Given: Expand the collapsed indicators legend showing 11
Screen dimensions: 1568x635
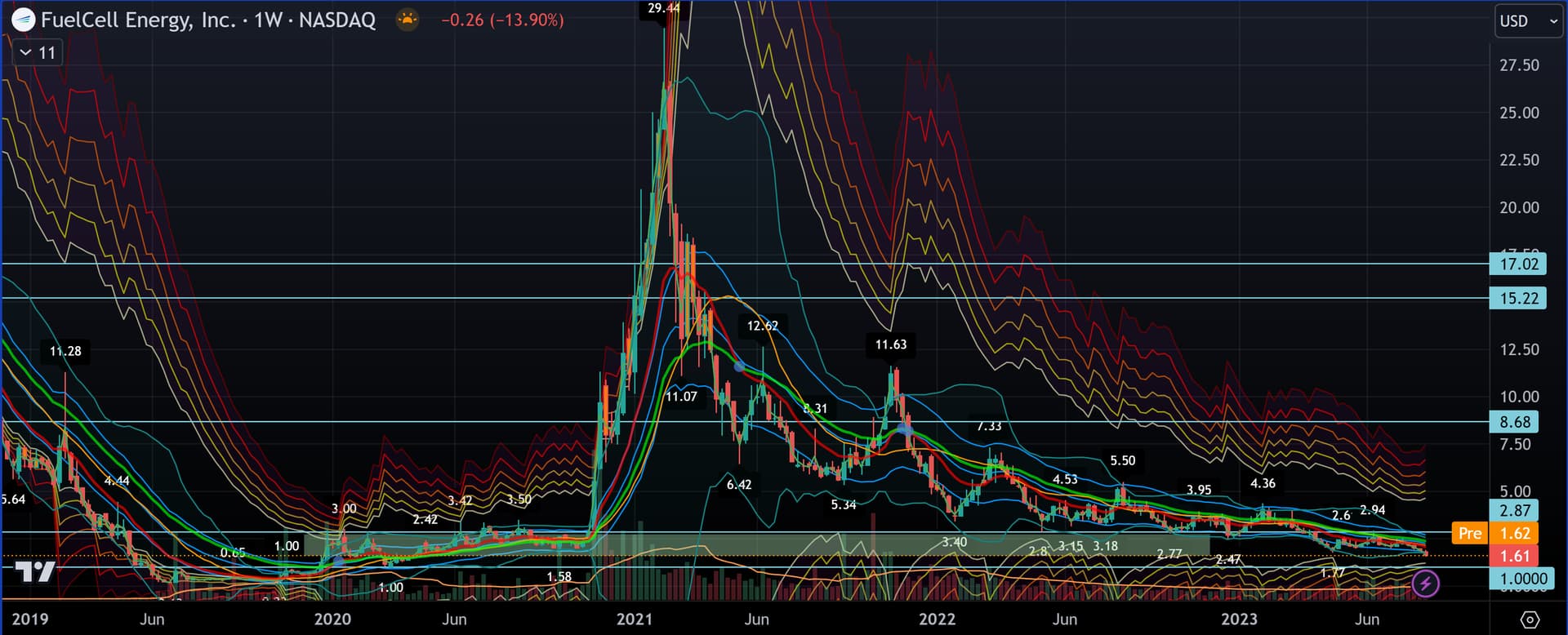Looking at the screenshot, I should [x=38, y=53].
